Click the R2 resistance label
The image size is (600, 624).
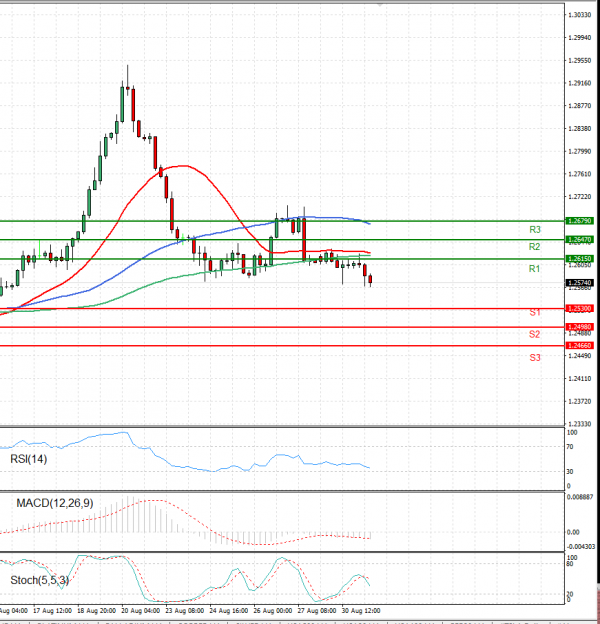click(534, 247)
